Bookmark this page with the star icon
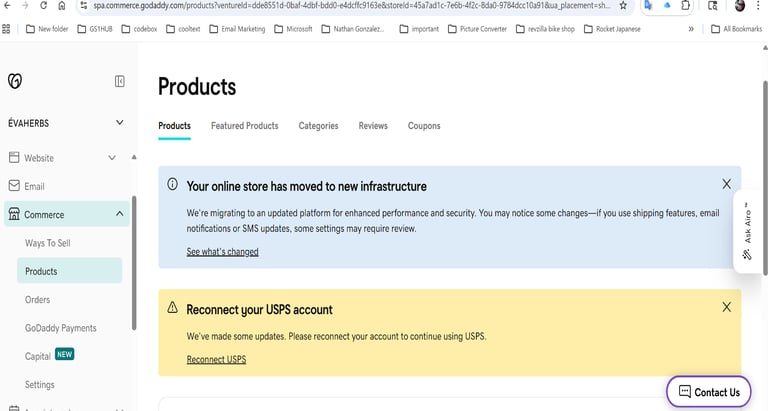The width and height of the screenshot is (768, 411). [623, 6]
